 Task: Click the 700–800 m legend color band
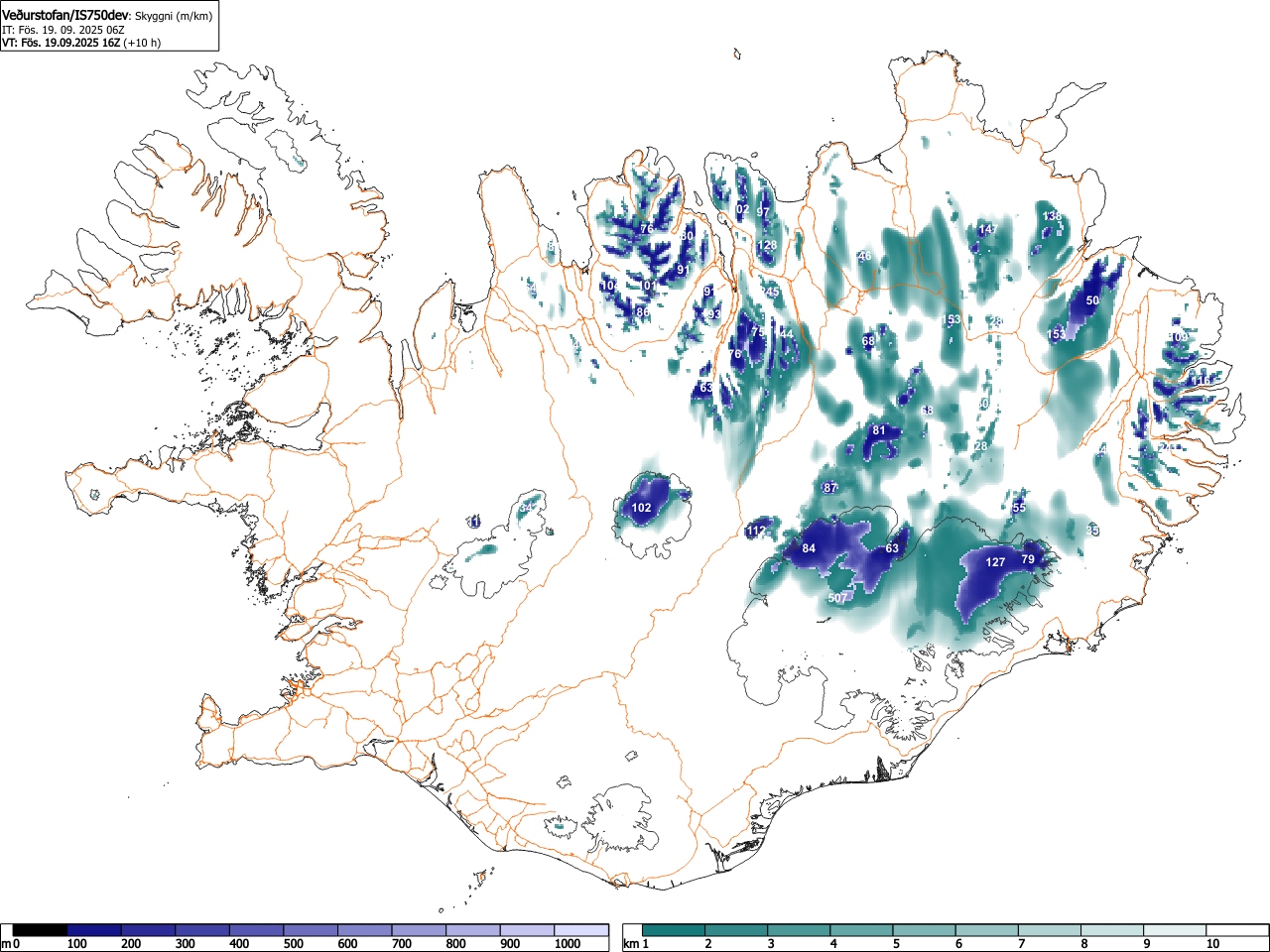tap(419, 930)
